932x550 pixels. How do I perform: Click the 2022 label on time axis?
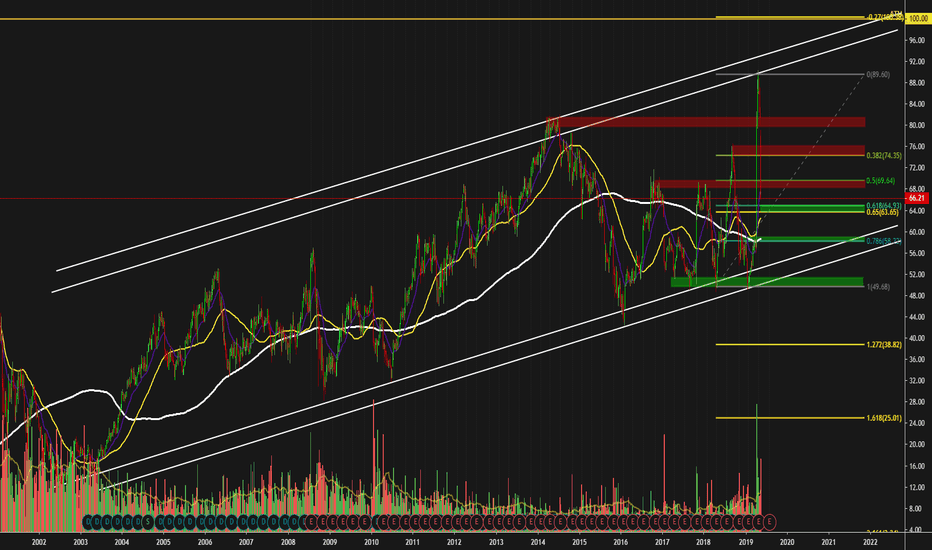pos(870,542)
